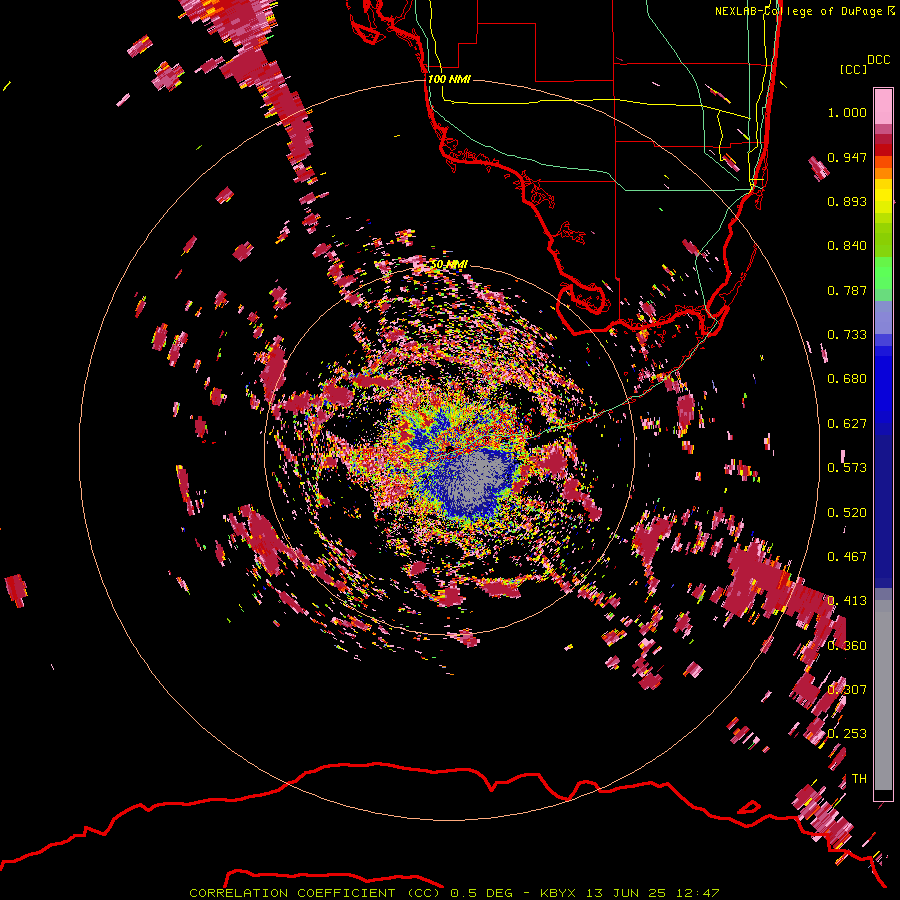Click the DCC label above the color scale
Image resolution: width=900 pixels, height=900 pixels.
879,60
